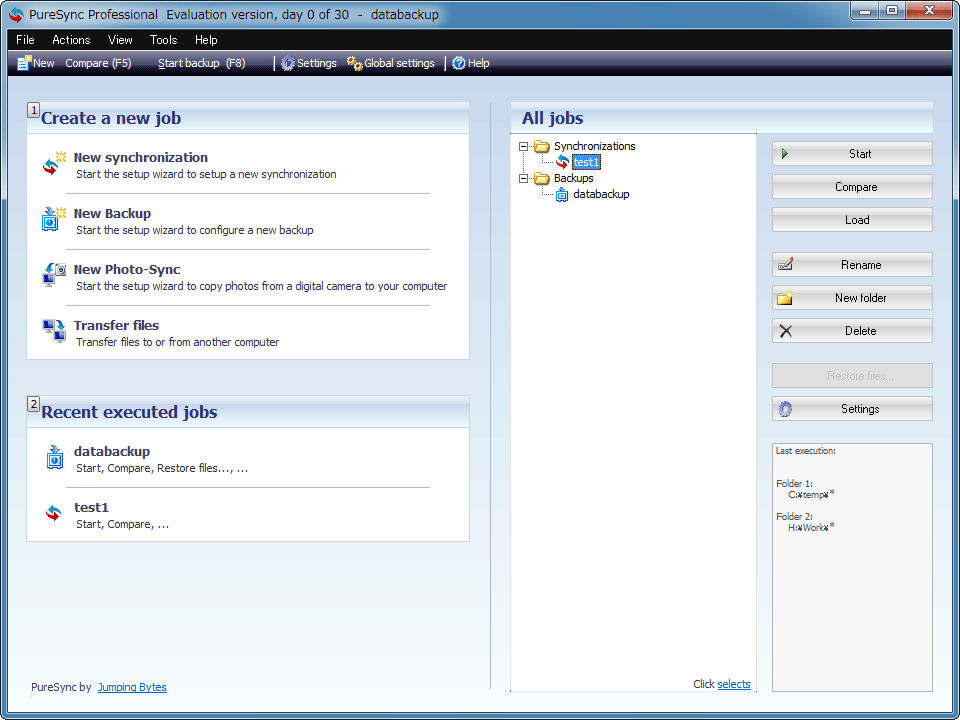The image size is (960, 720).
Task: Click the Synchronizations folder icon
Action: click(x=541, y=146)
